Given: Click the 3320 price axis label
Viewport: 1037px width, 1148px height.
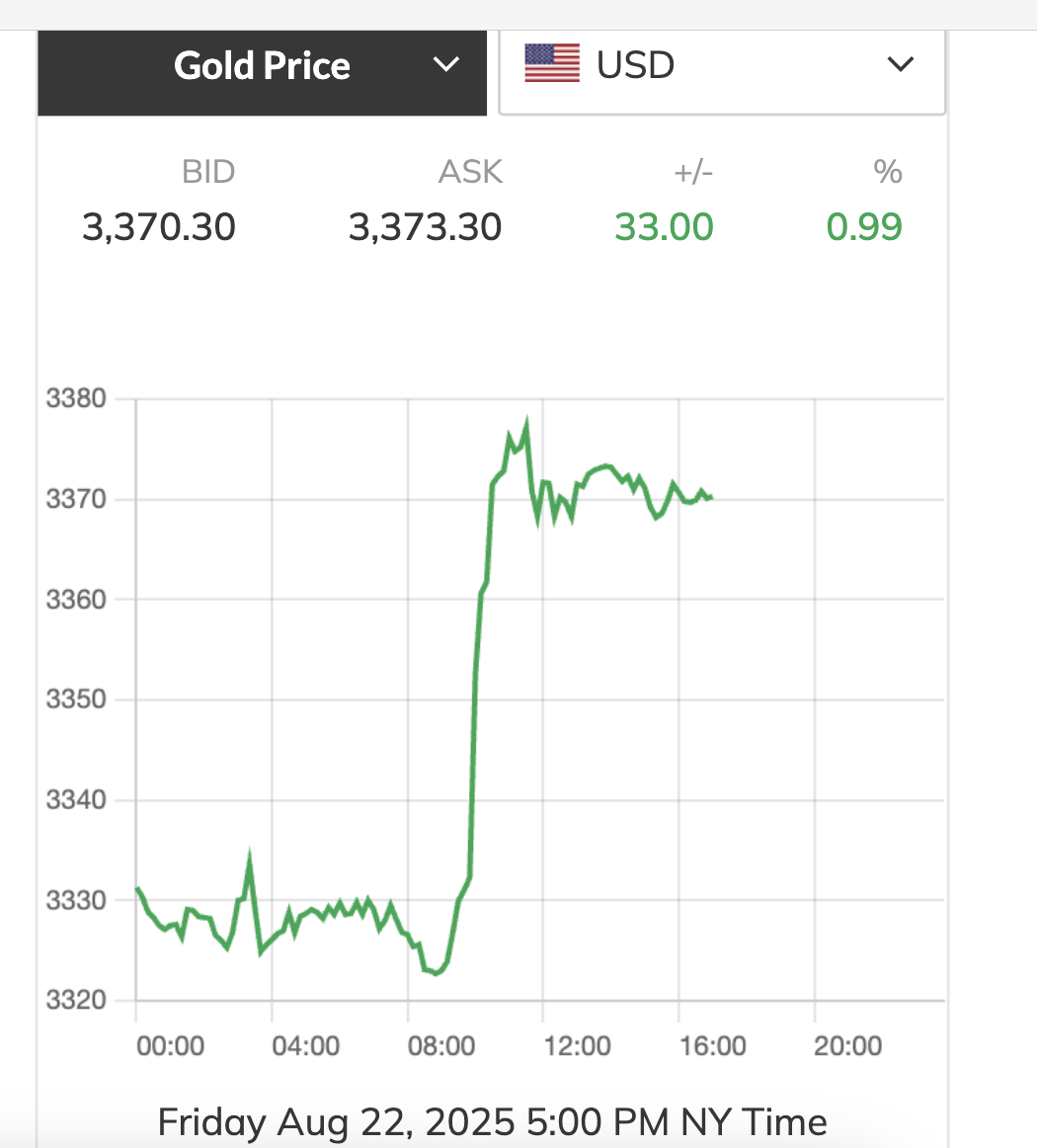Looking at the screenshot, I should [75, 1001].
